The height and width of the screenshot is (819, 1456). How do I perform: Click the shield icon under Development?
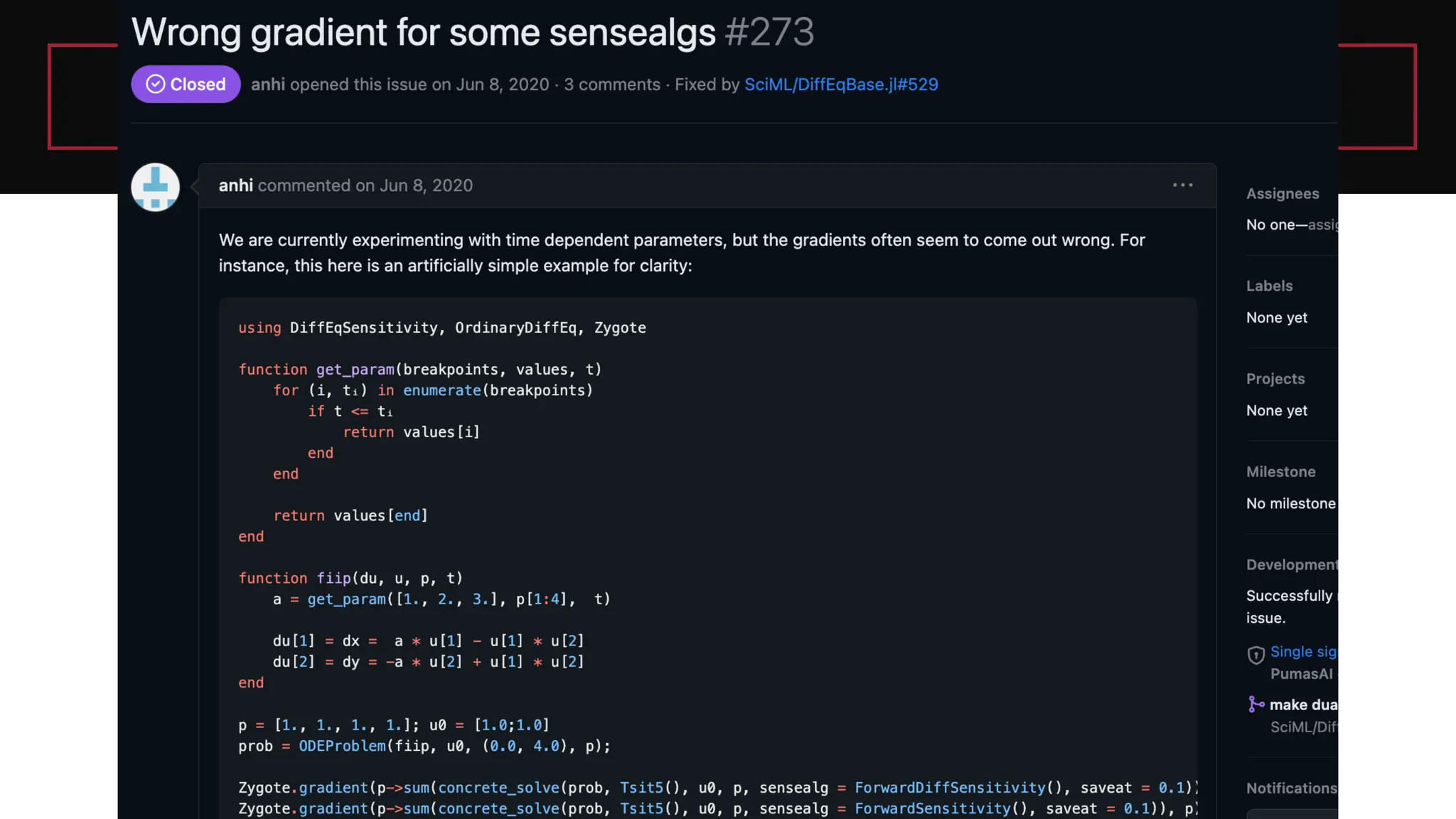(x=1256, y=654)
